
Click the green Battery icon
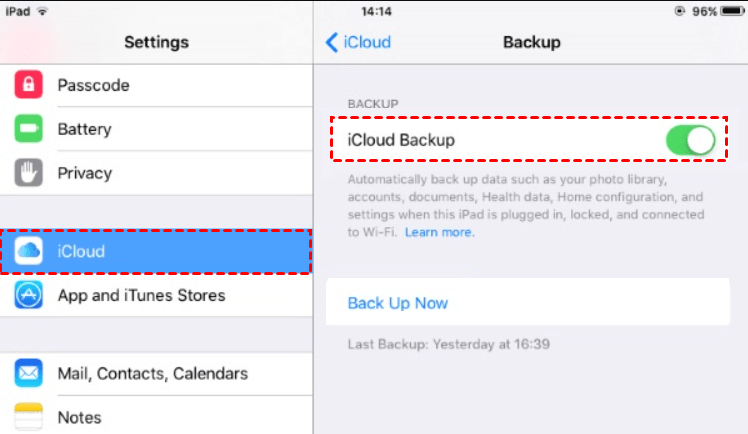coord(28,129)
